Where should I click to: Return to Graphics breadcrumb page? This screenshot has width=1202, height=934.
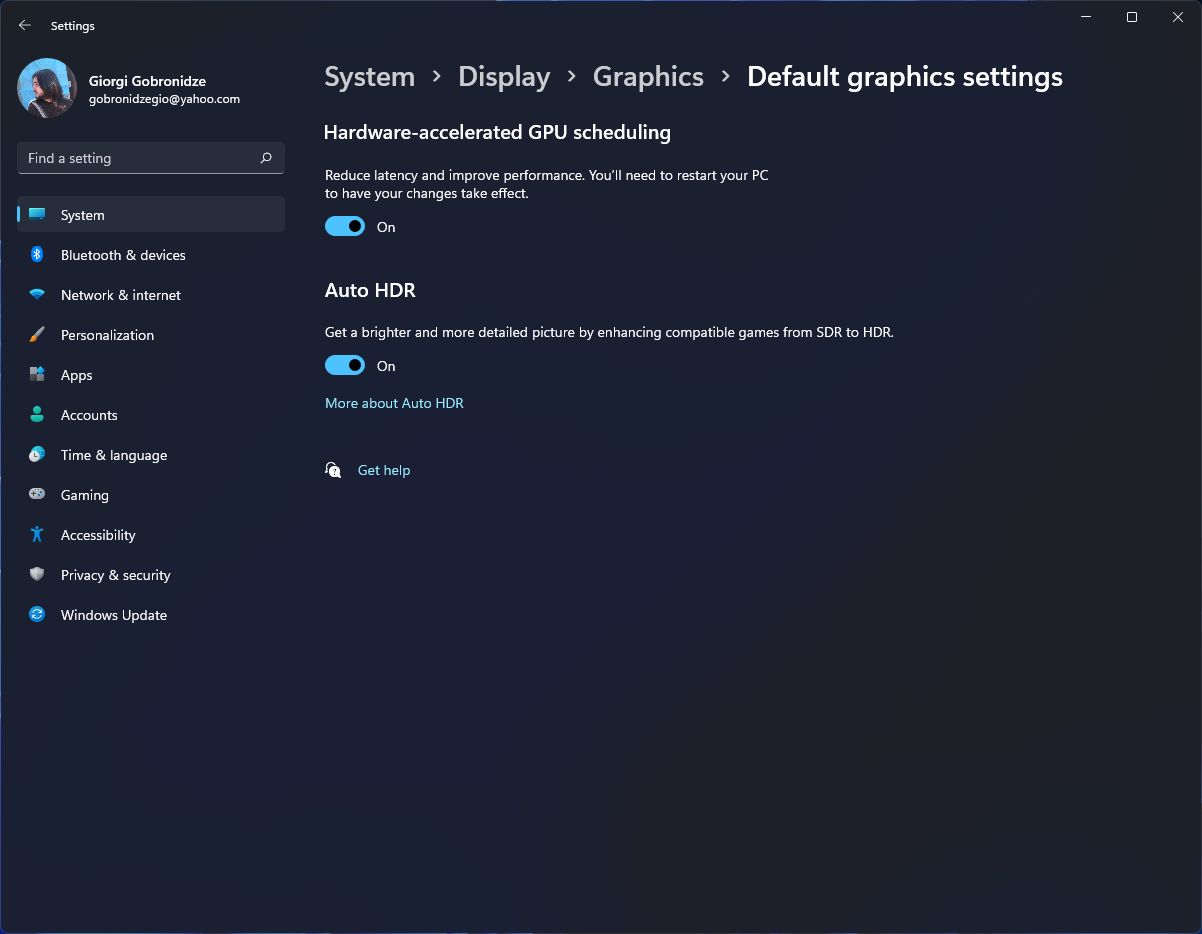coord(648,77)
